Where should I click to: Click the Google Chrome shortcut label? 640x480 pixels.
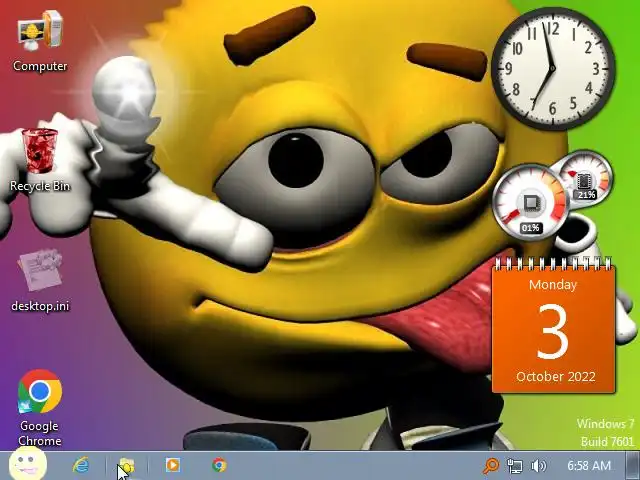[40, 433]
